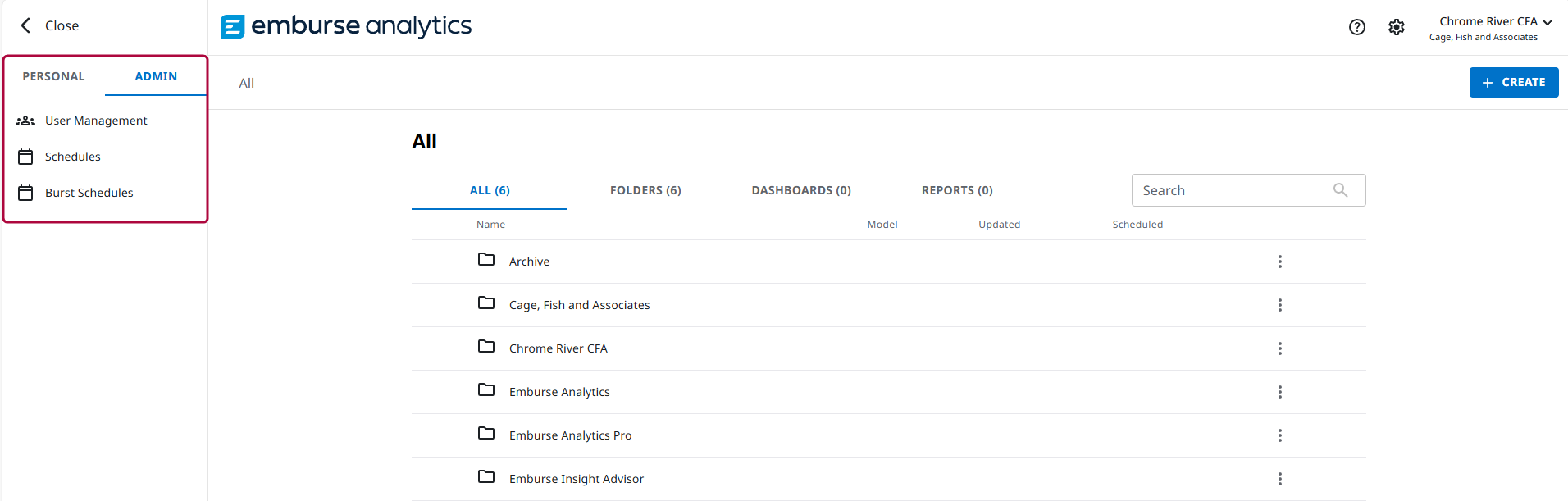Open the three-dot menu for Cage, Fish and Associates
Viewport: 1568px width, 501px height.
1279,305
